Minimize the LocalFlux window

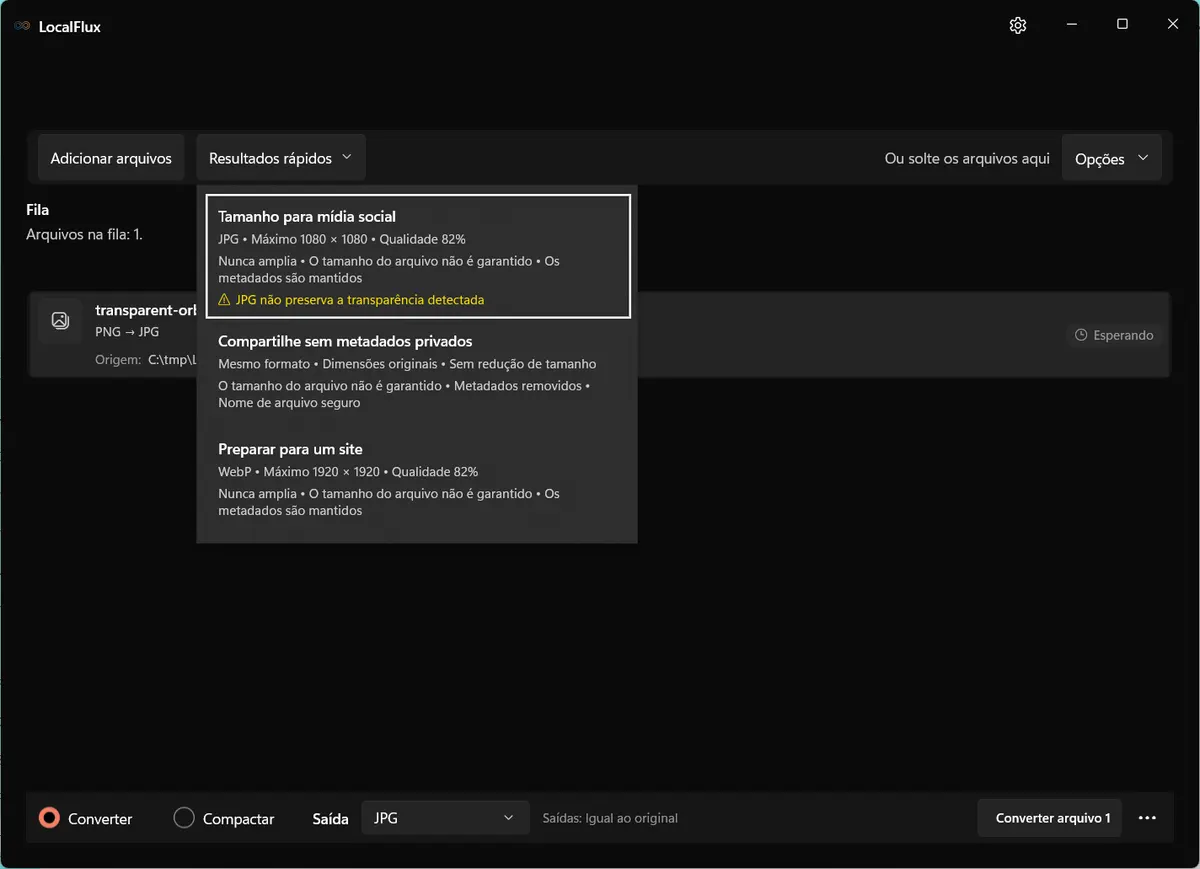point(1071,25)
